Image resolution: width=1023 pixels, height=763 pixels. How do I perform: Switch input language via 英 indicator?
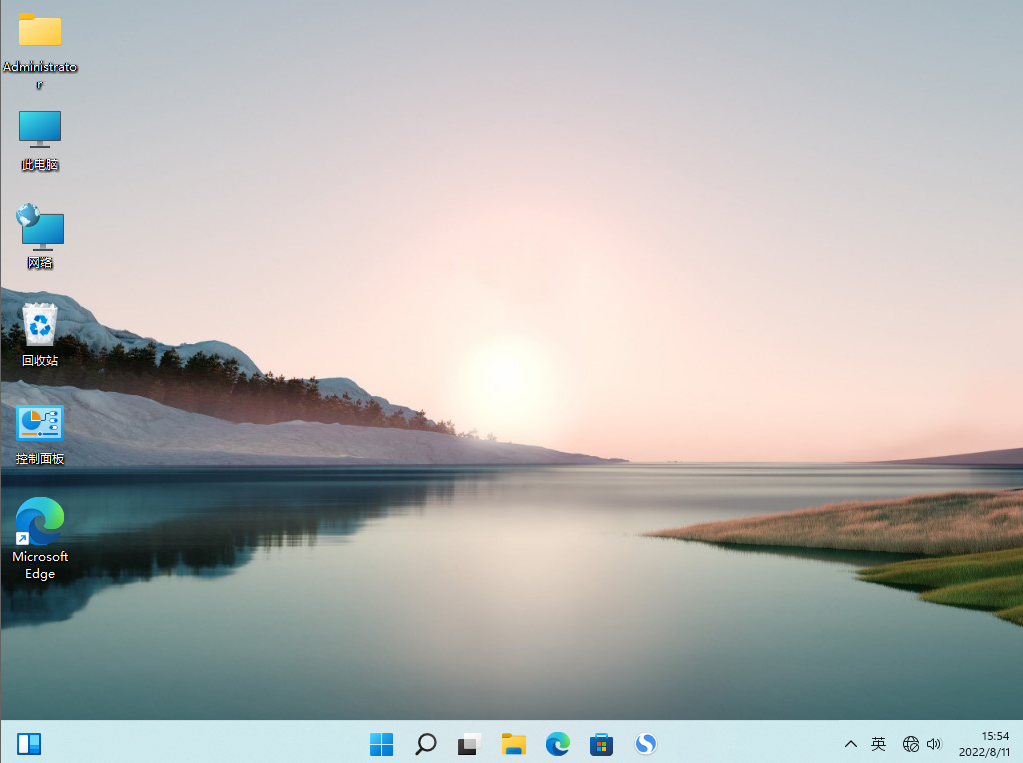click(878, 743)
